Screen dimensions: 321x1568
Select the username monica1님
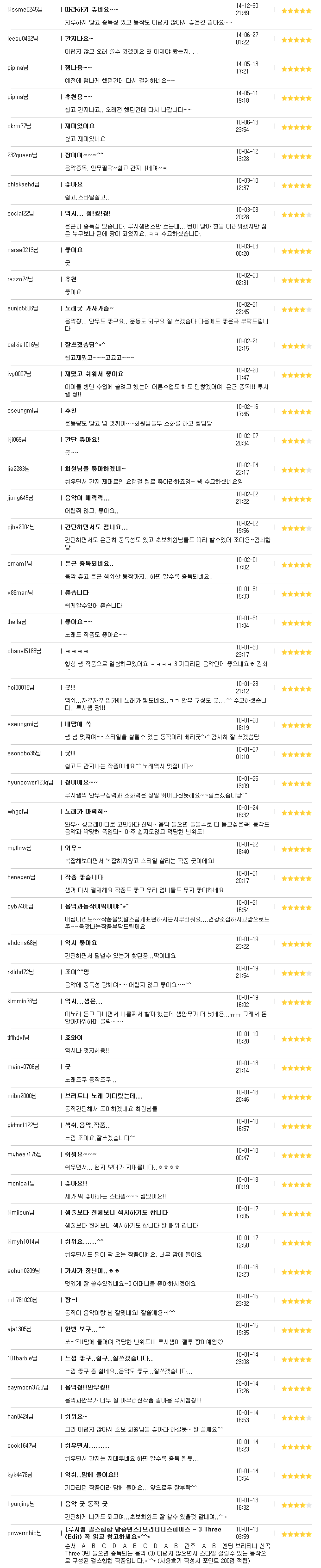tap(21, 1183)
